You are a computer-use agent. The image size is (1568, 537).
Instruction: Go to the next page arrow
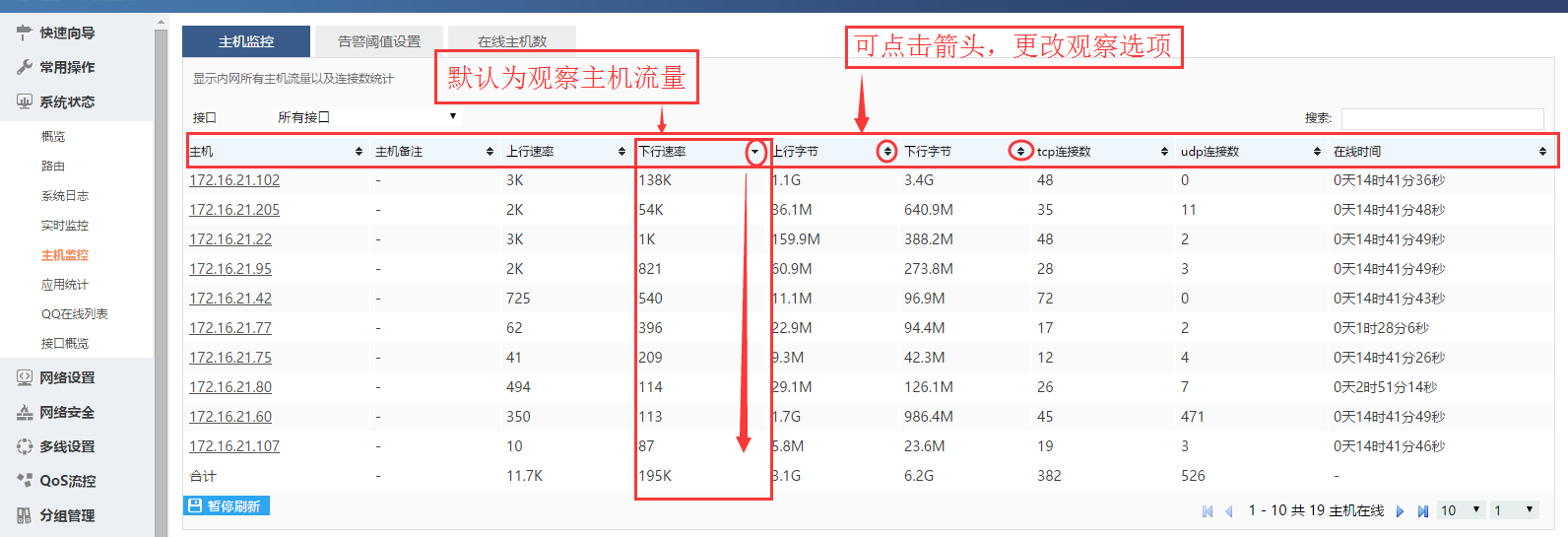click(x=1400, y=511)
